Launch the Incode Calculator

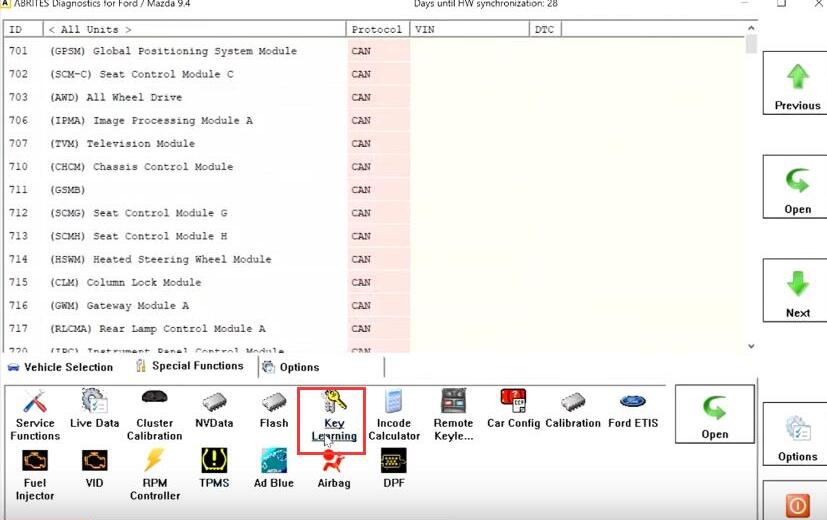(394, 416)
